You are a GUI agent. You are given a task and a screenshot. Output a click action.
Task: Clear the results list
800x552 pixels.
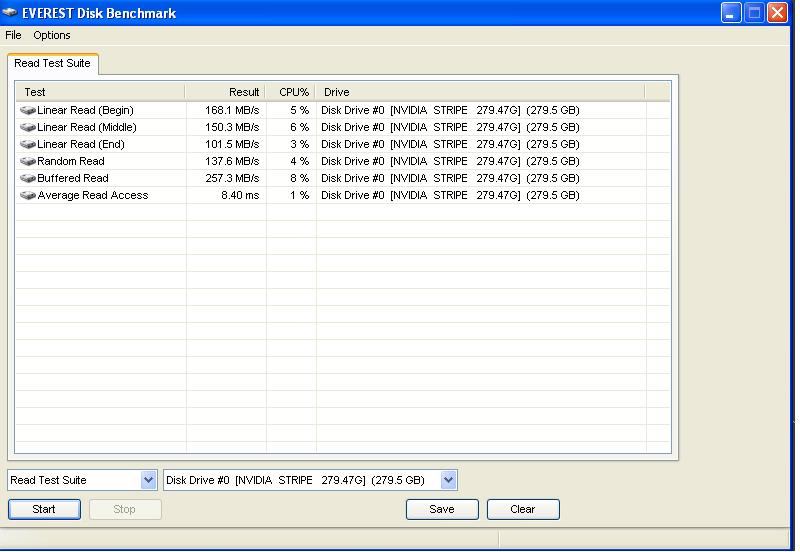pos(523,509)
